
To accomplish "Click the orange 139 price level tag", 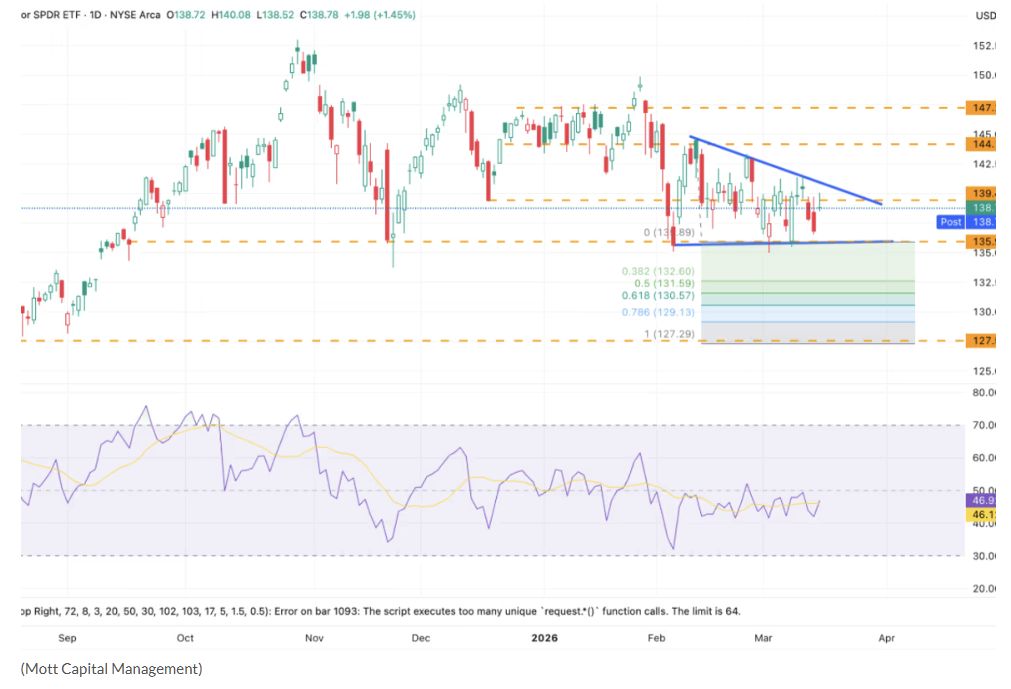I will click(x=981, y=193).
